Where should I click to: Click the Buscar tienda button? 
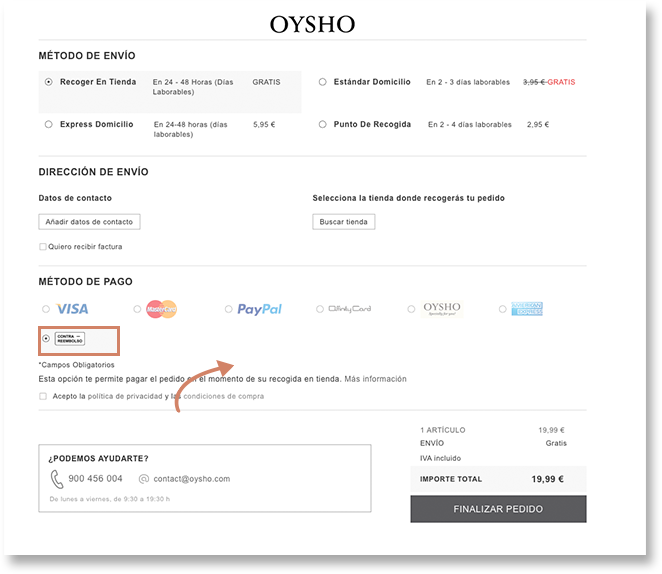(x=344, y=222)
